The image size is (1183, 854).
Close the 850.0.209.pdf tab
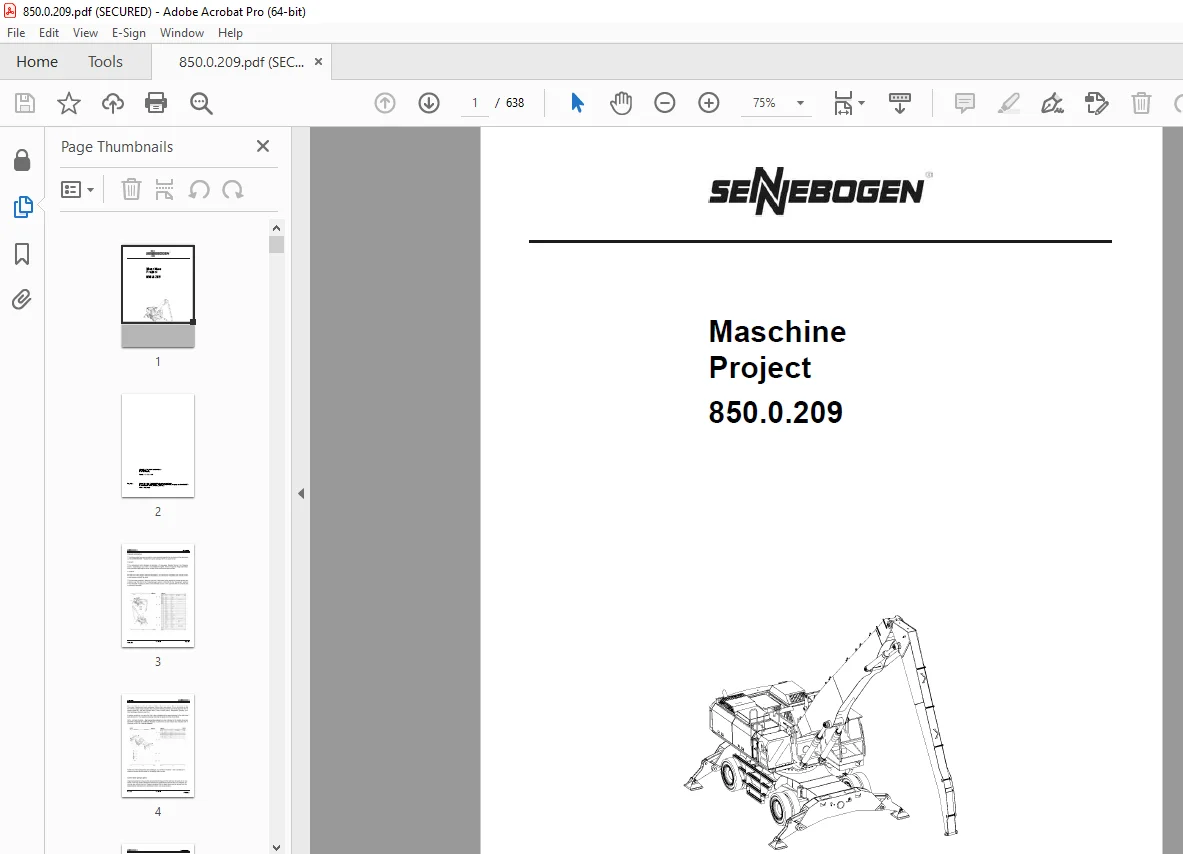point(318,62)
